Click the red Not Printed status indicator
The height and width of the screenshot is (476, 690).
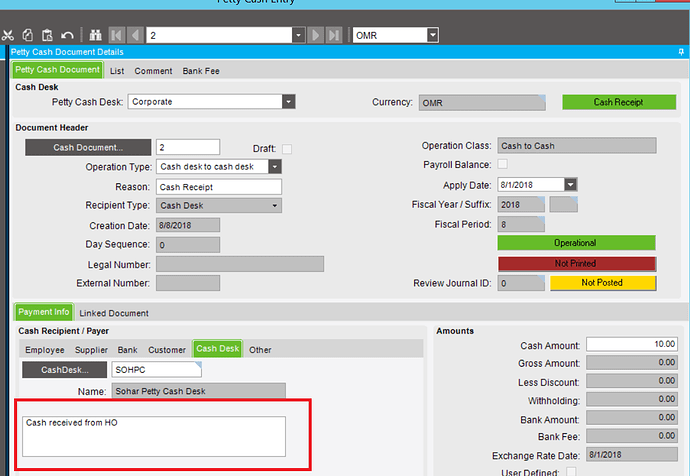coord(577,264)
